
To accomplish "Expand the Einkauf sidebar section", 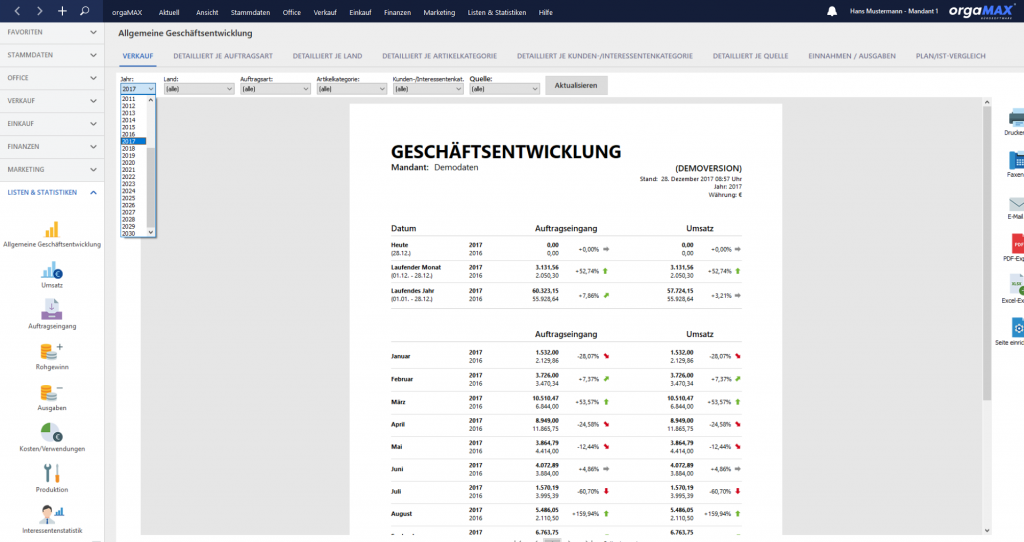I will click(x=52, y=123).
